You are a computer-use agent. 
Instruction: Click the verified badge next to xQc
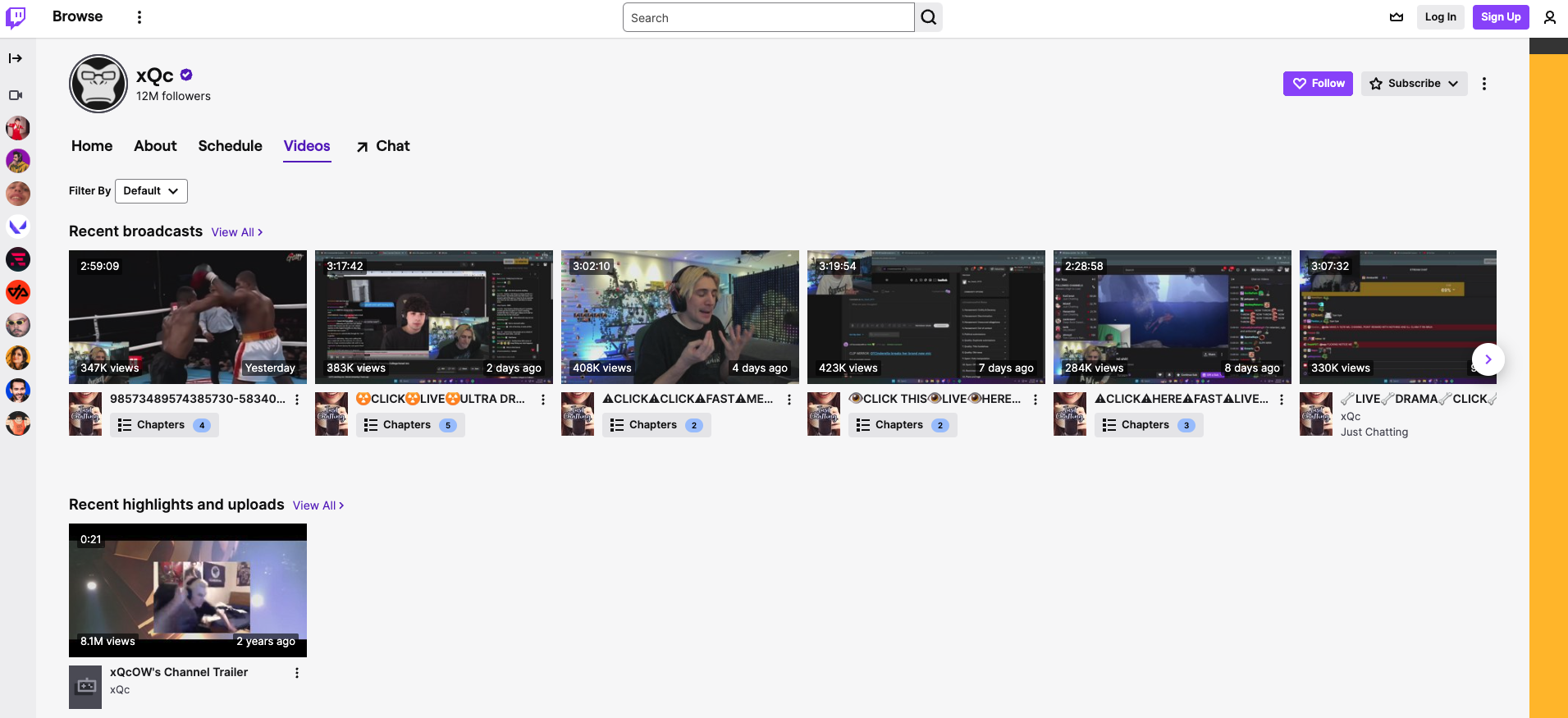(x=186, y=75)
